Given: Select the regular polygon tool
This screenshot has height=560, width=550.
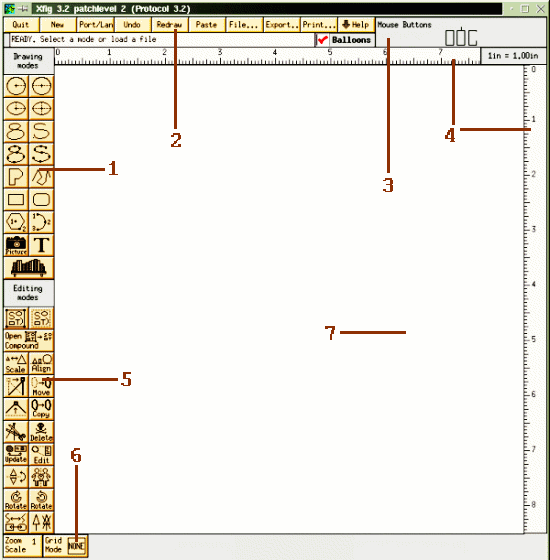Looking at the screenshot, I should pos(16,222).
